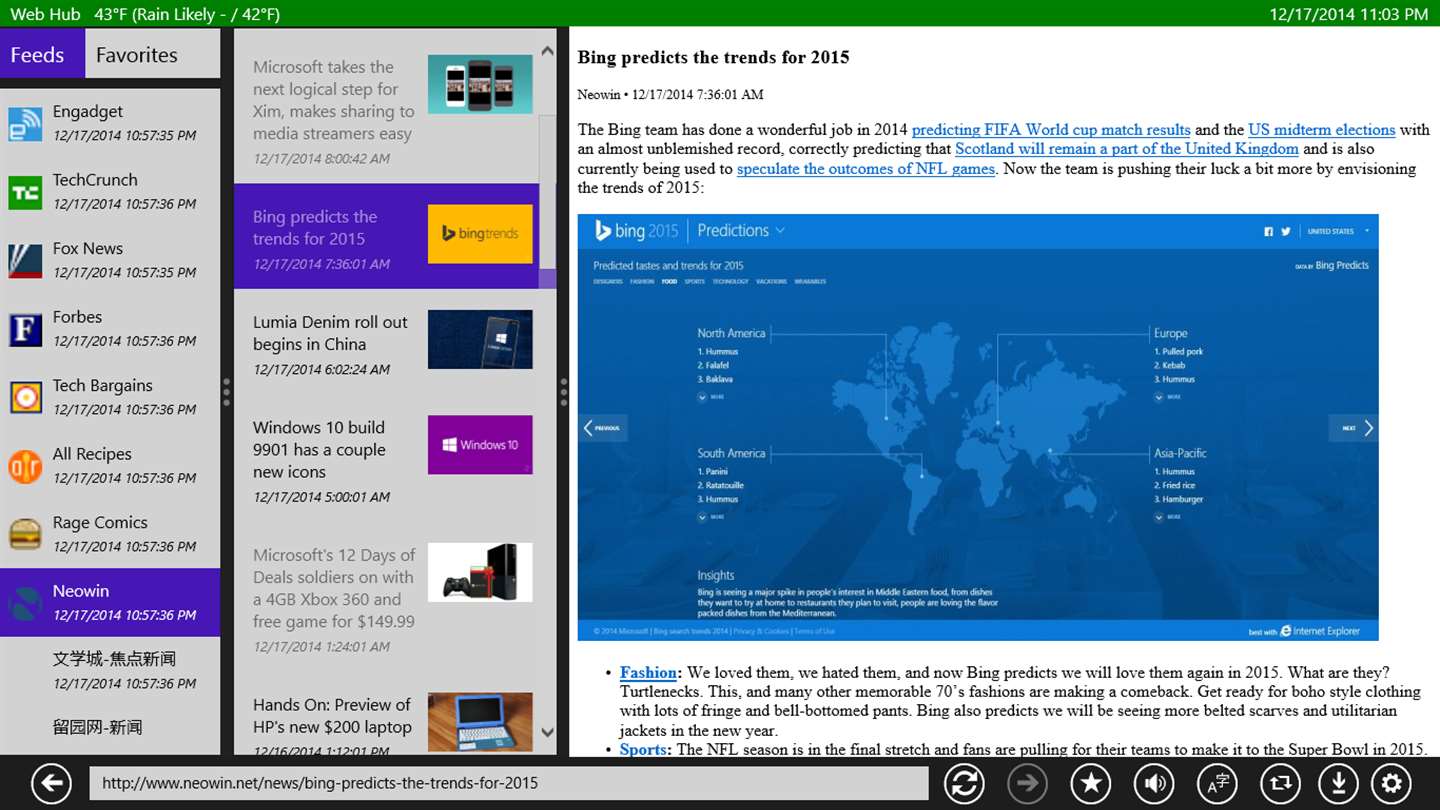Click the Forbes F logo icon
The width and height of the screenshot is (1440, 810).
click(x=25, y=329)
